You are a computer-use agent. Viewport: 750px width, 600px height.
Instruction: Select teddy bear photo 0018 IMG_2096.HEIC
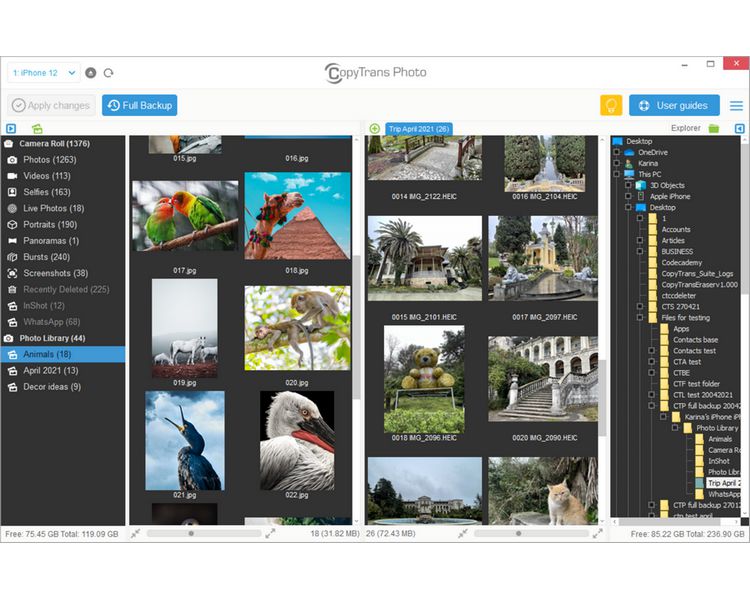tap(424, 379)
